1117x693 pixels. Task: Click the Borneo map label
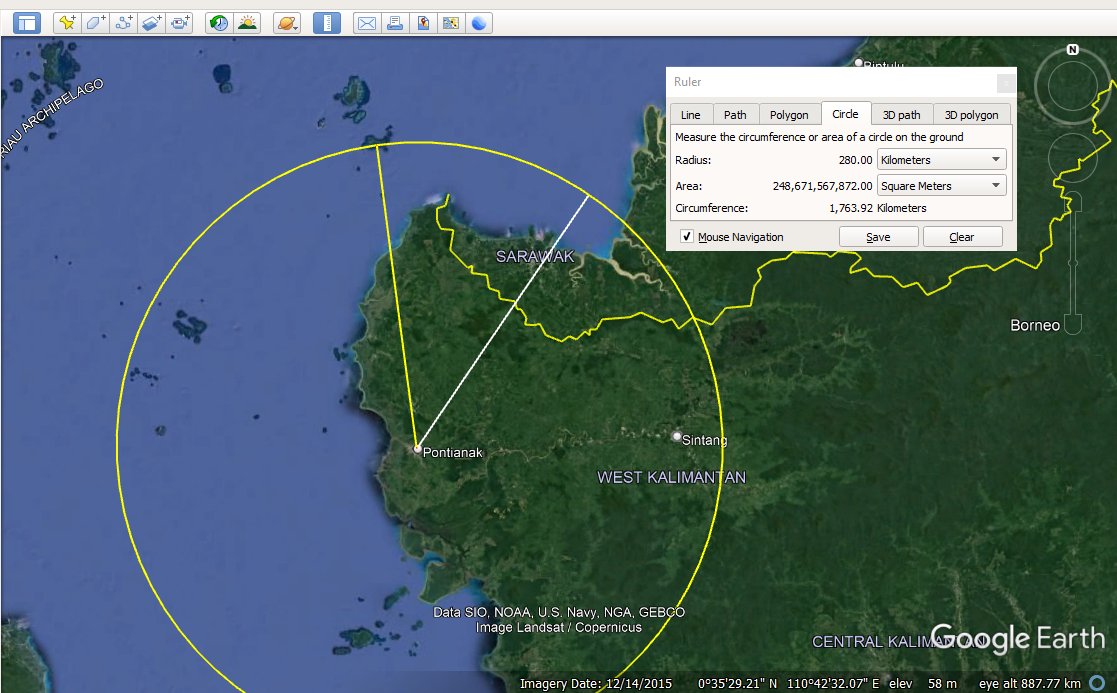pyautogui.click(x=1035, y=325)
